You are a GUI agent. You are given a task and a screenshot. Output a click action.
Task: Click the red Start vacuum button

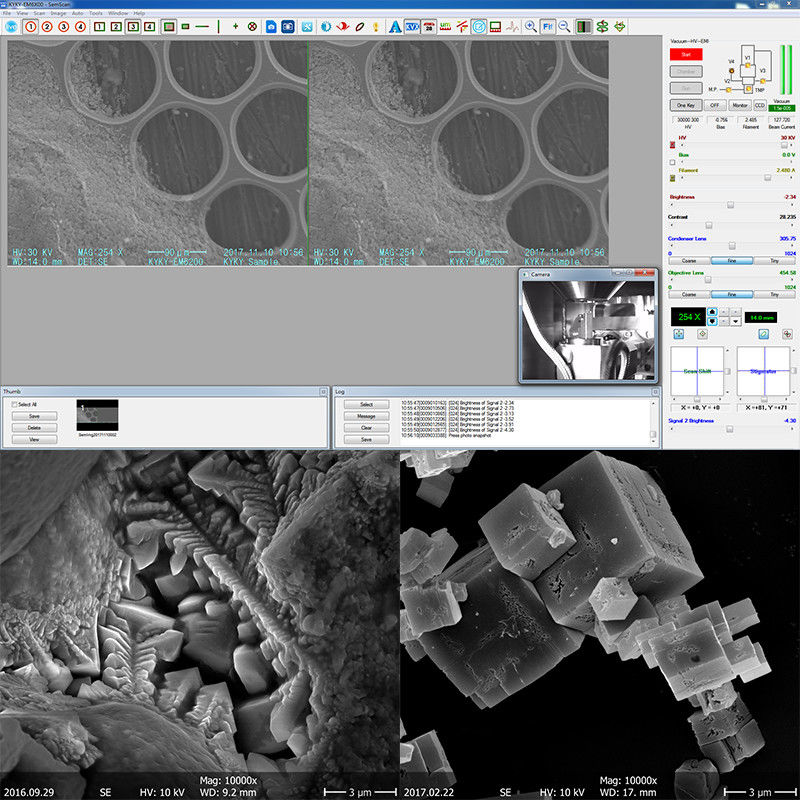coord(686,55)
